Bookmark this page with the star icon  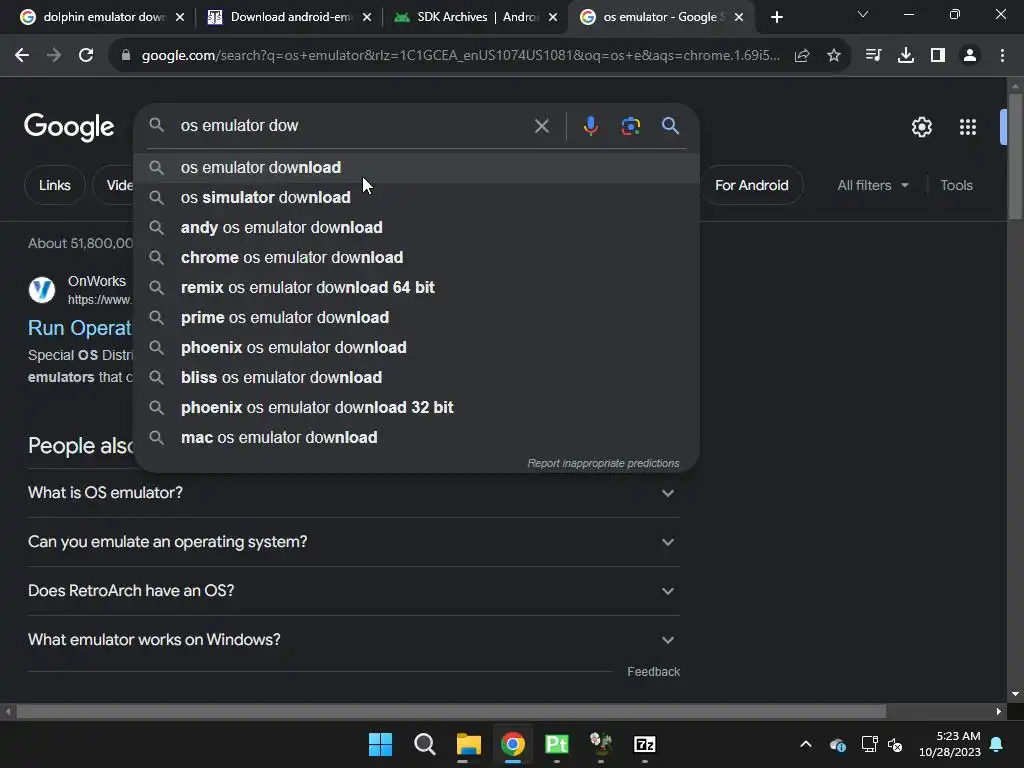pyautogui.click(x=834, y=56)
